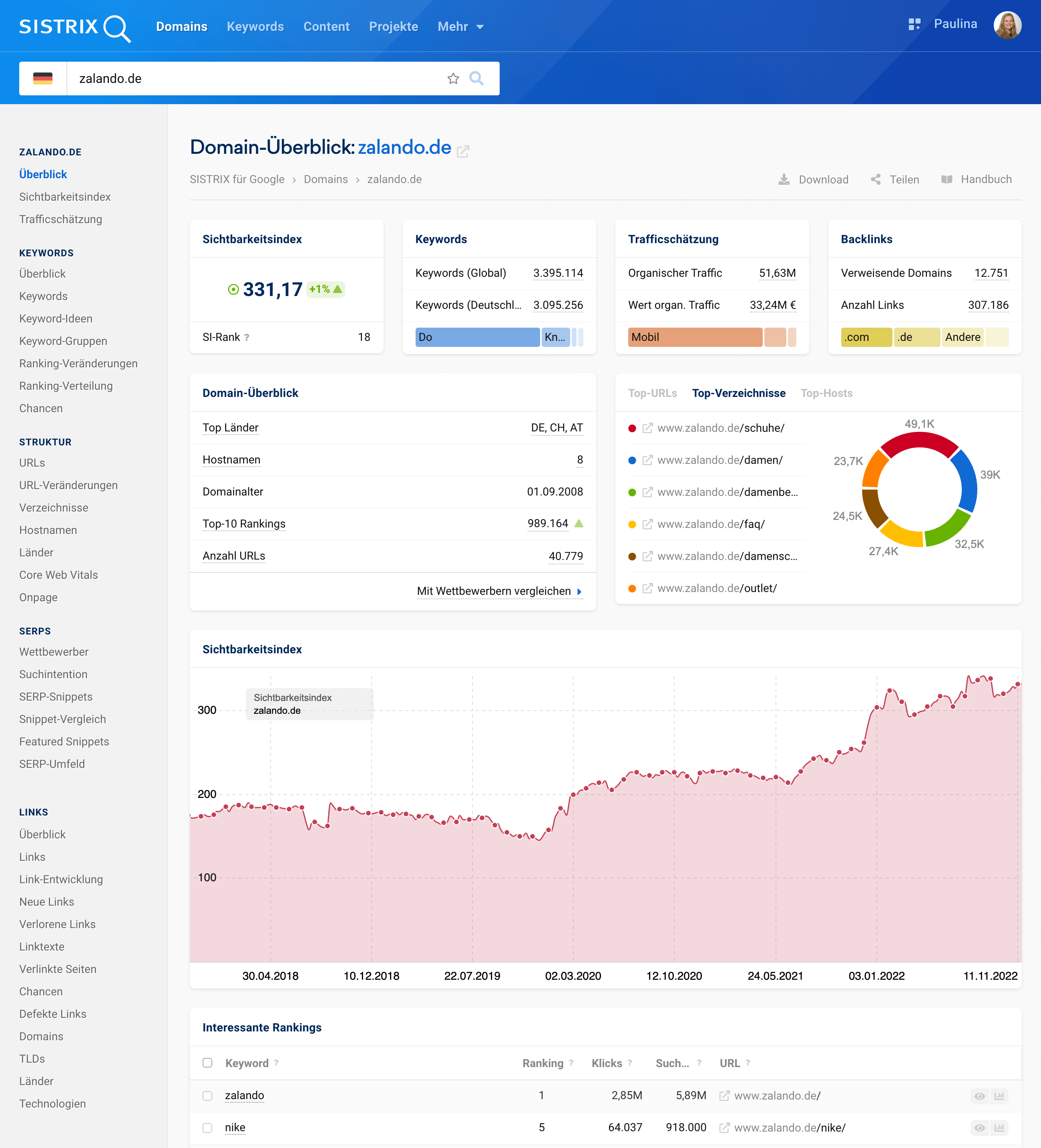Click the Domains menu item in navigation

tap(181, 26)
